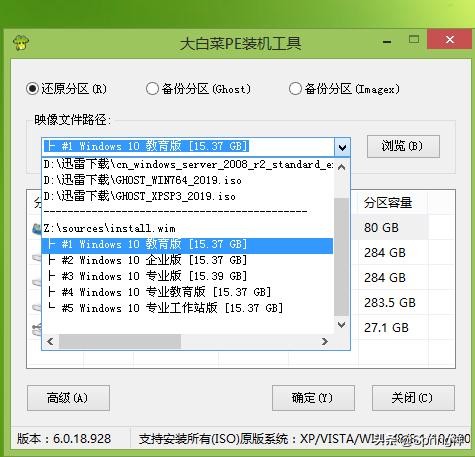Click the horizontal scrollbar thumb
Image resolution: width=475 pixels, height=457 pixels.
(x=120, y=341)
